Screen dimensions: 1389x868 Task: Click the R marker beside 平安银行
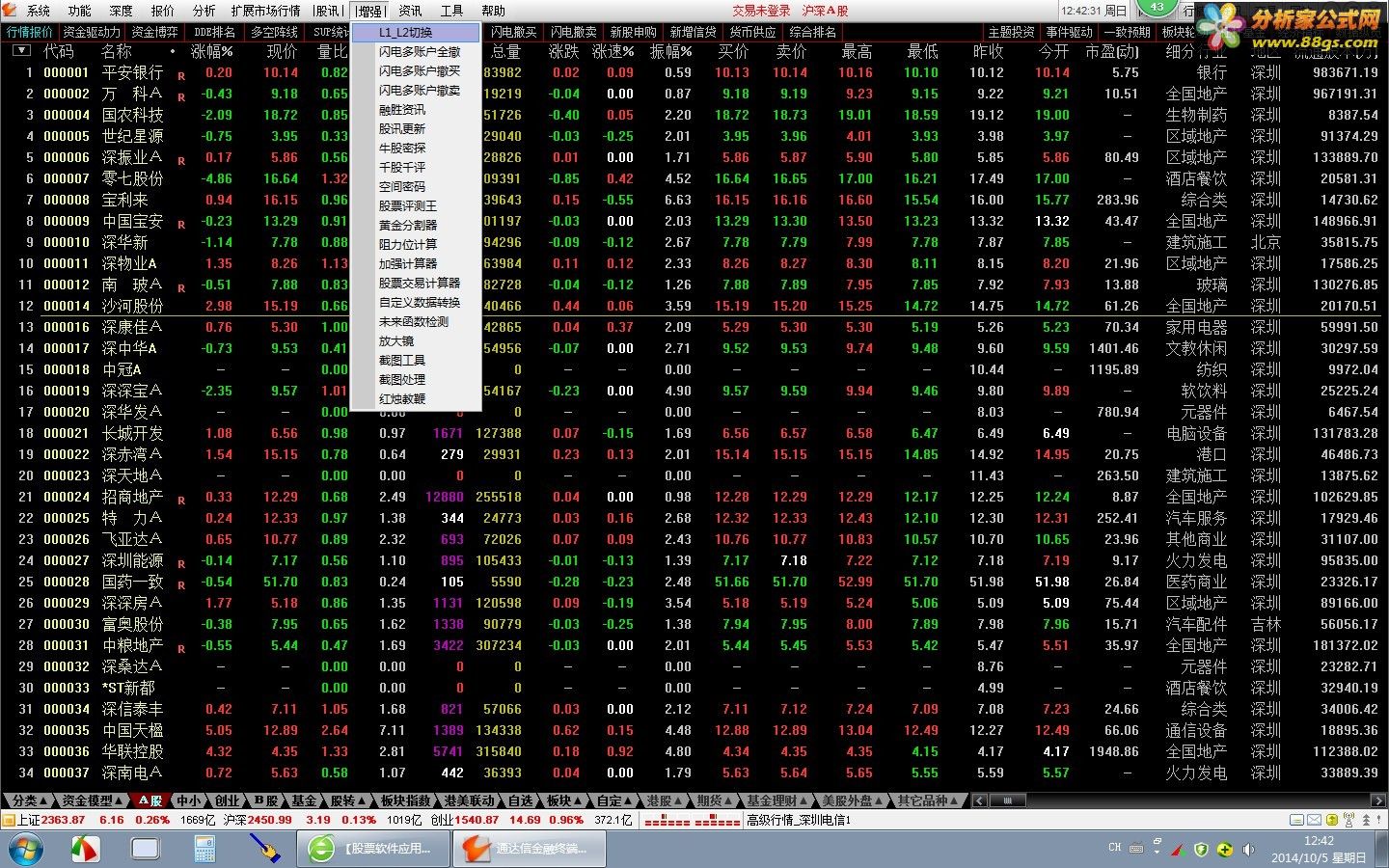pos(181,76)
